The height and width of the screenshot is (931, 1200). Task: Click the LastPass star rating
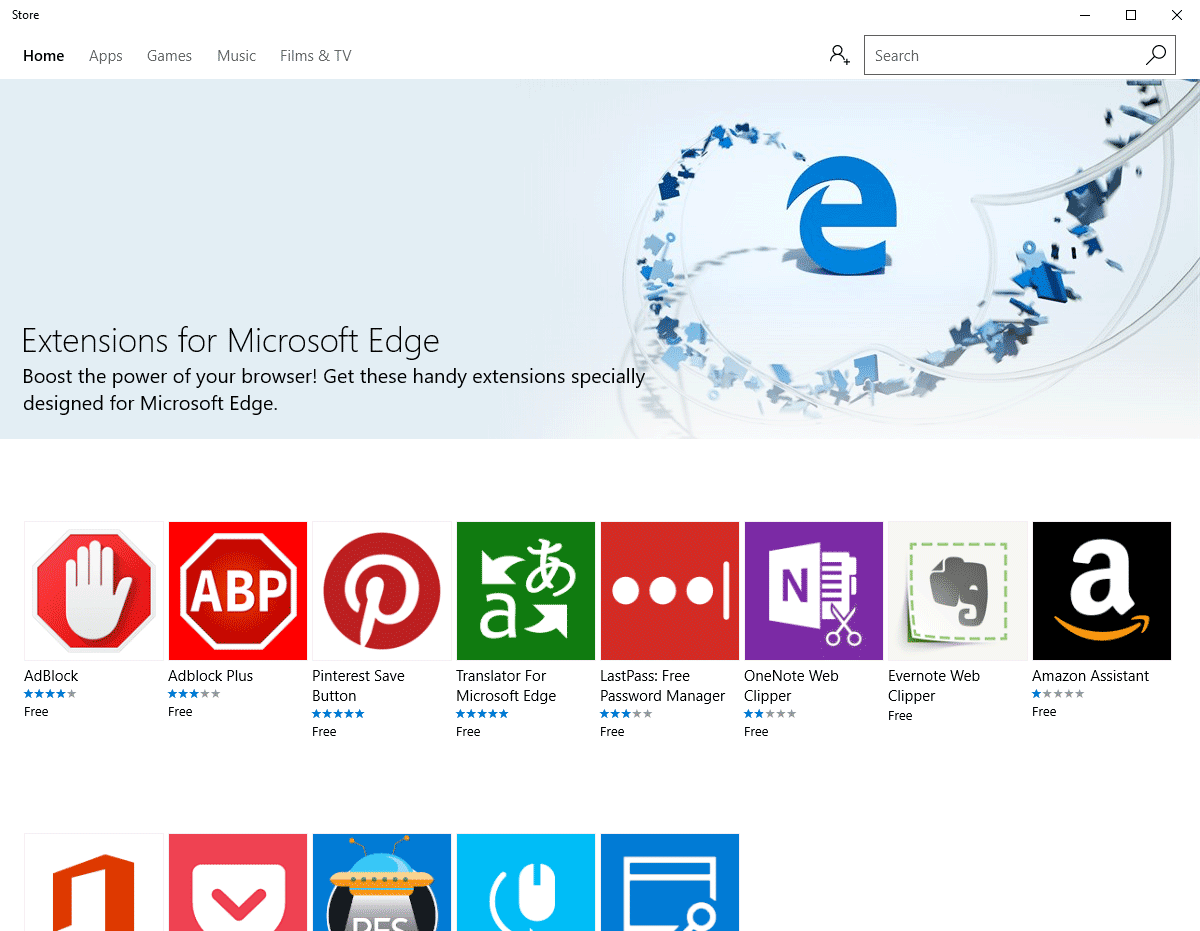coord(626,714)
